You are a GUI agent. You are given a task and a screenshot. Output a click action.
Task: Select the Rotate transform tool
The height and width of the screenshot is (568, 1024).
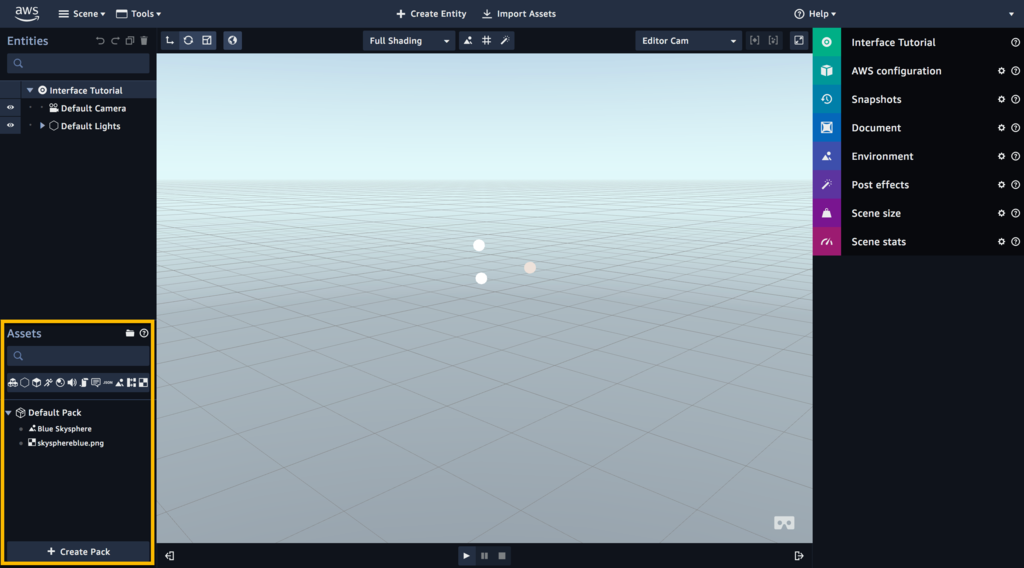click(188, 40)
